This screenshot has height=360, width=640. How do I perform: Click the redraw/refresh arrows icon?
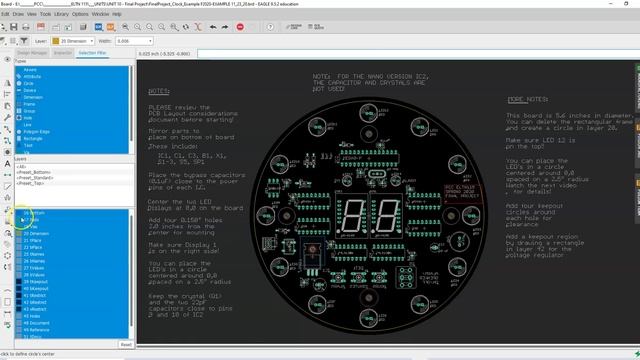pyautogui.click(x=186, y=27)
